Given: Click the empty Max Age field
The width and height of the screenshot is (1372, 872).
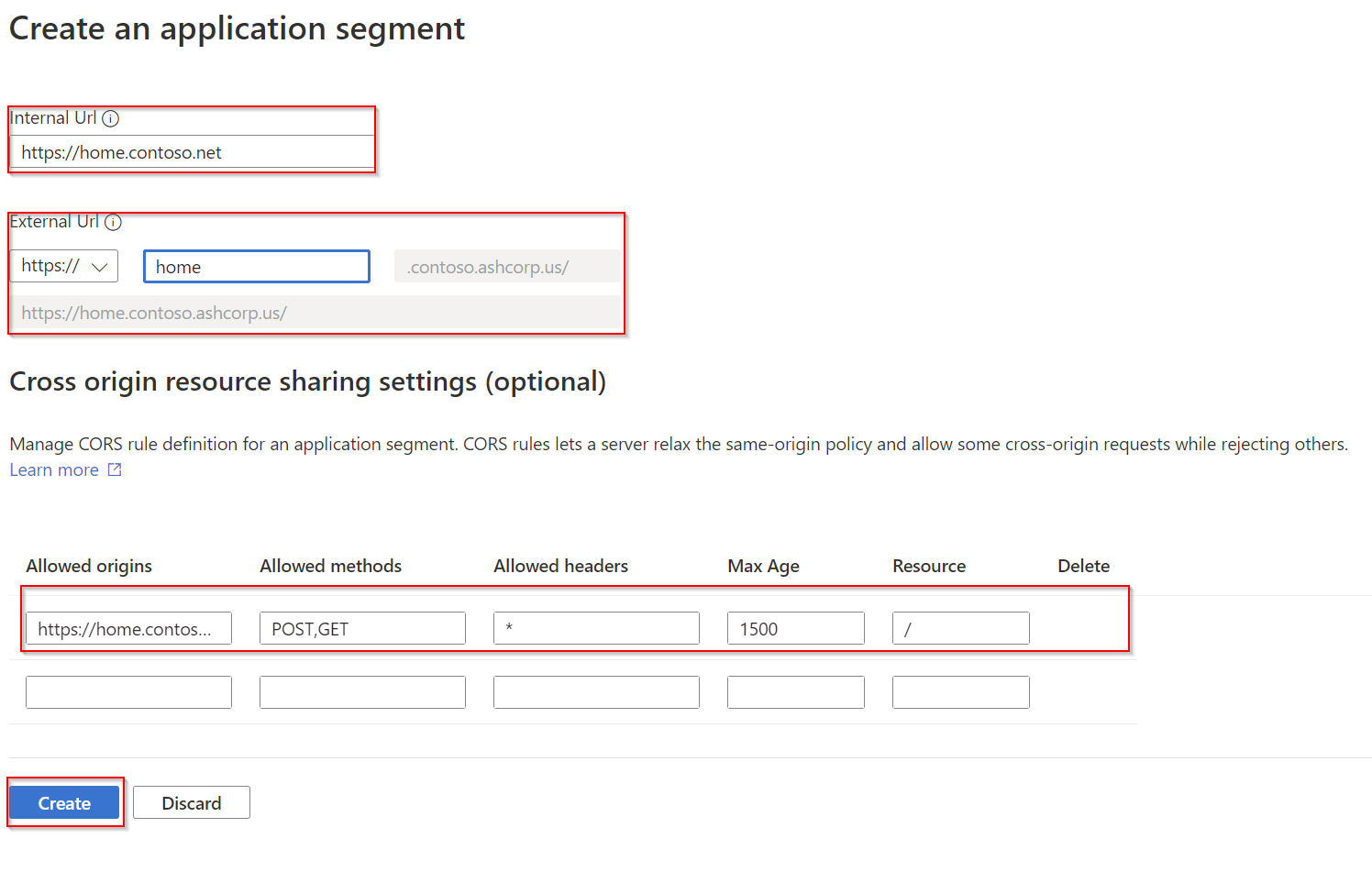Looking at the screenshot, I should (795, 691).
